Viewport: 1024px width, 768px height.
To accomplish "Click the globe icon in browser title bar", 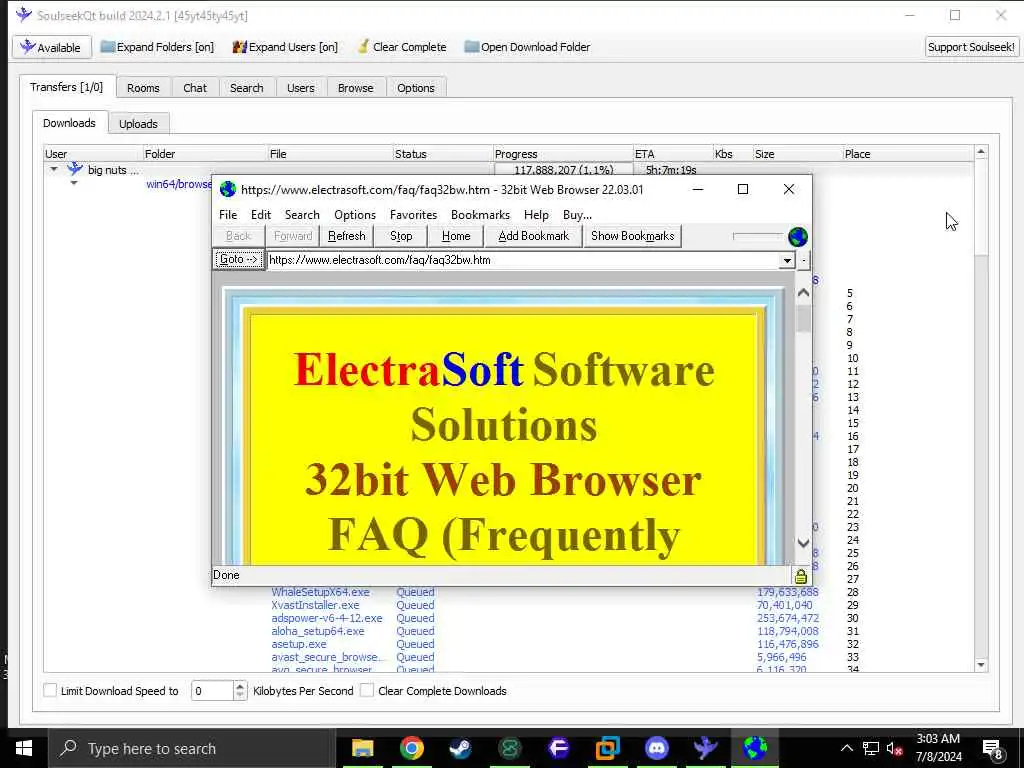I will (x=228, y=189).
